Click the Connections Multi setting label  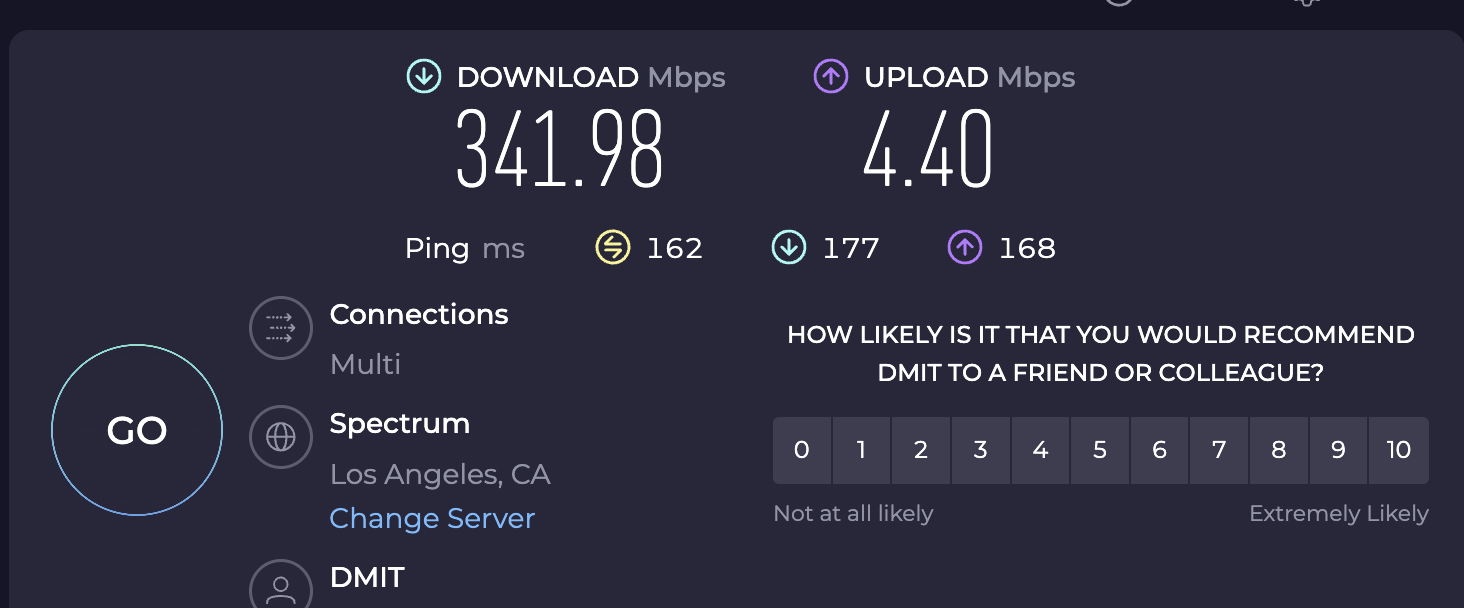tap(366, 364)
